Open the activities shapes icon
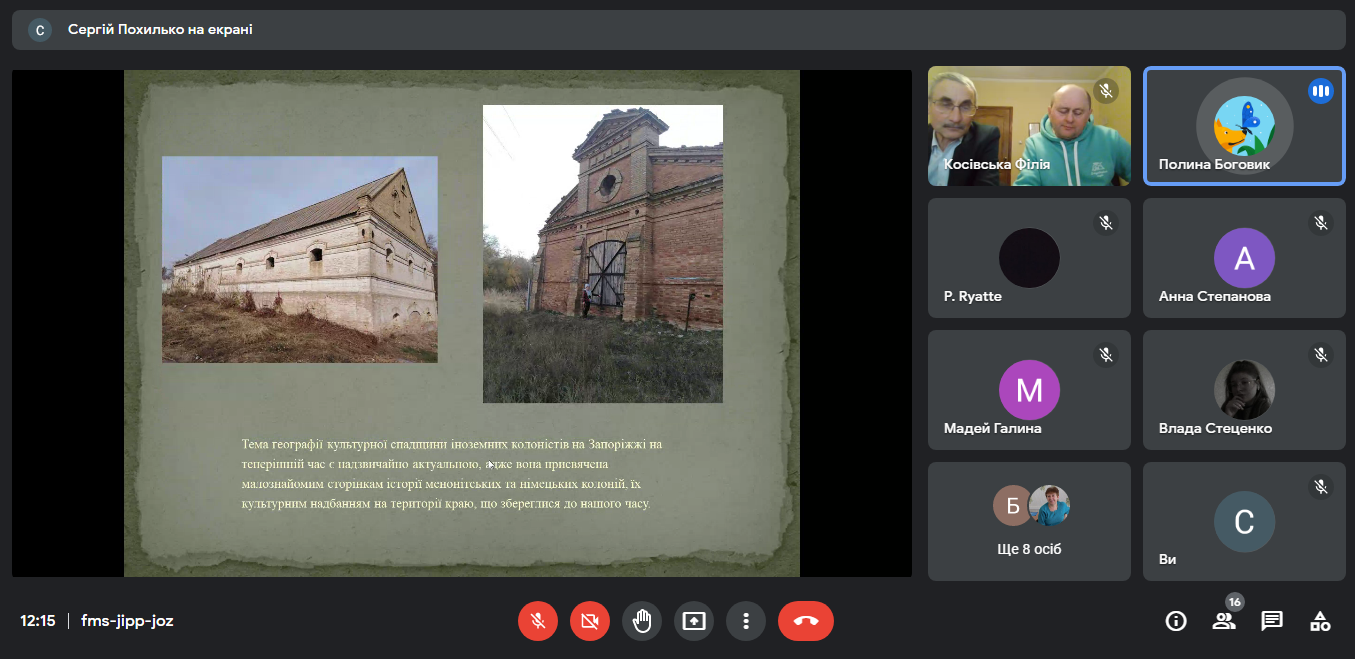1355x659 pixels. [1320, 621]
